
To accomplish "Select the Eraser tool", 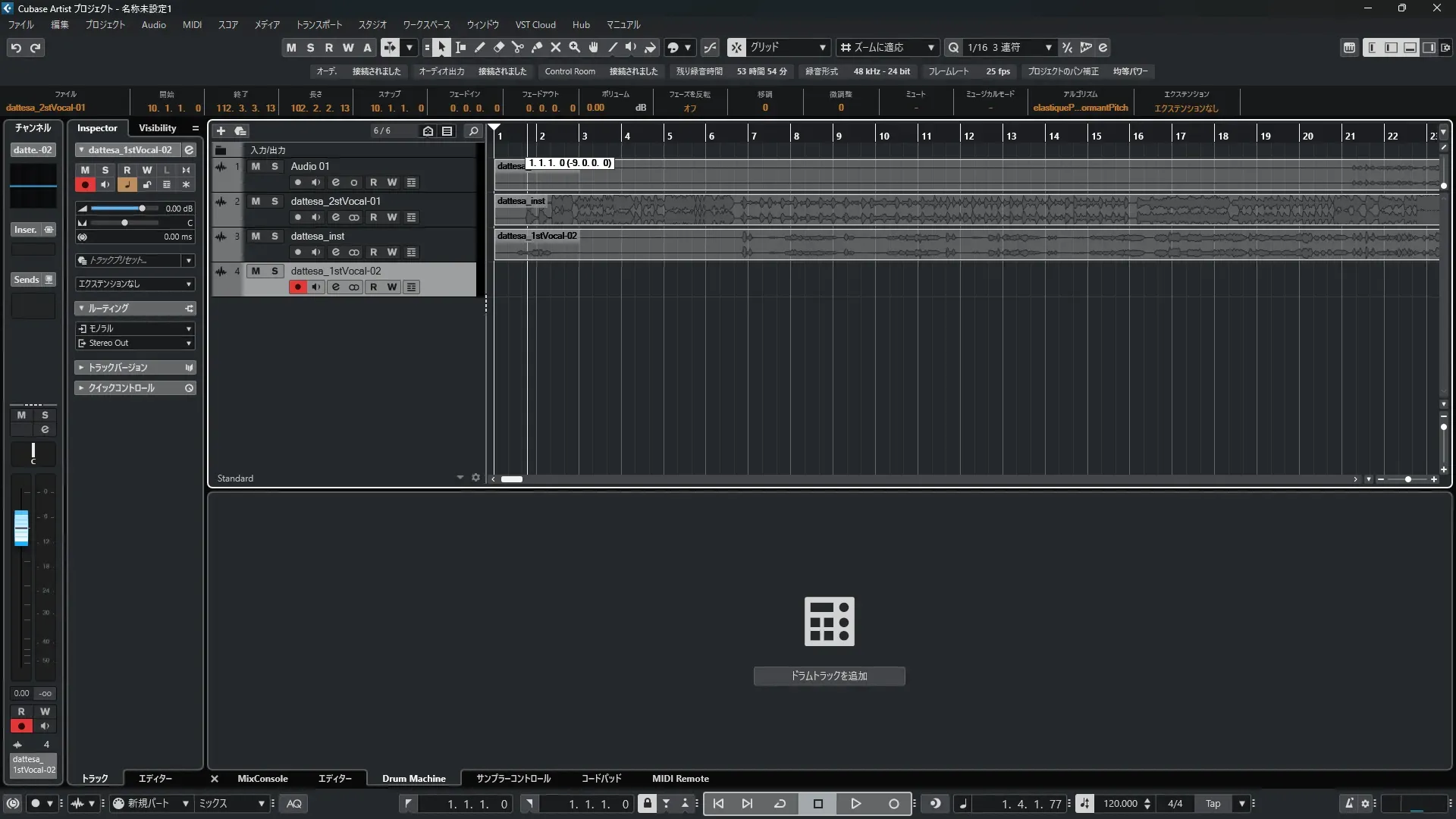I will tap(499, 48).
